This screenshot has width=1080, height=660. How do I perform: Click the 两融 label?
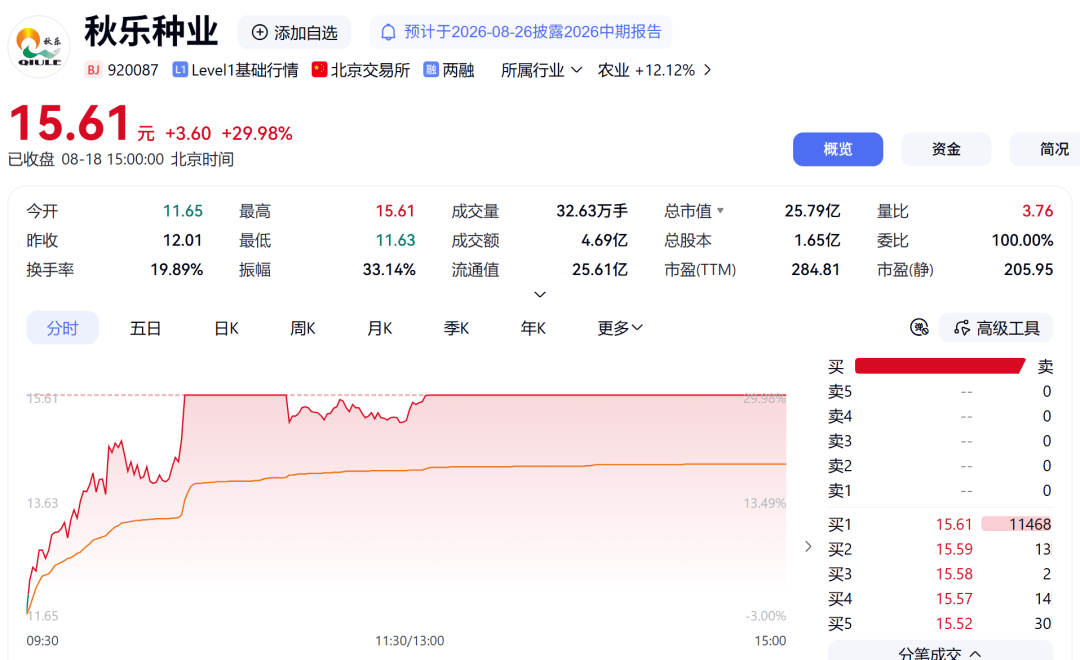(458, 70)
